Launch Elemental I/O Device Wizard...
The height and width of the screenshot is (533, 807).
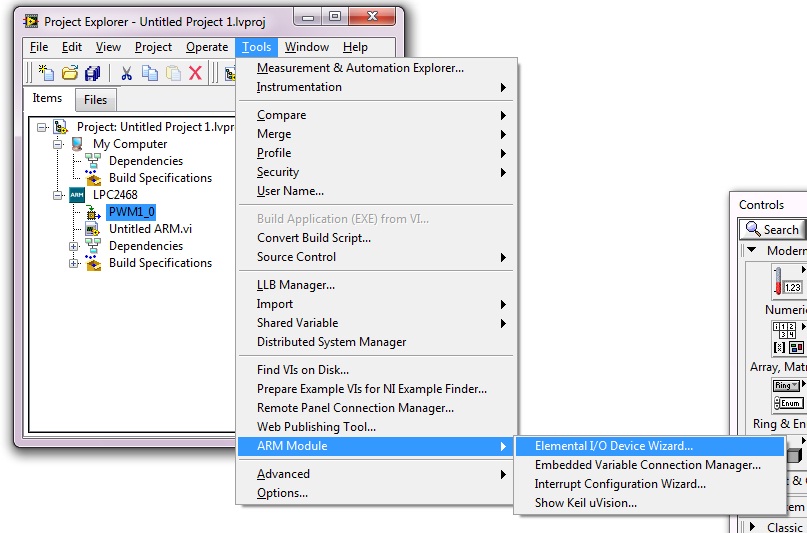(650, 446)
